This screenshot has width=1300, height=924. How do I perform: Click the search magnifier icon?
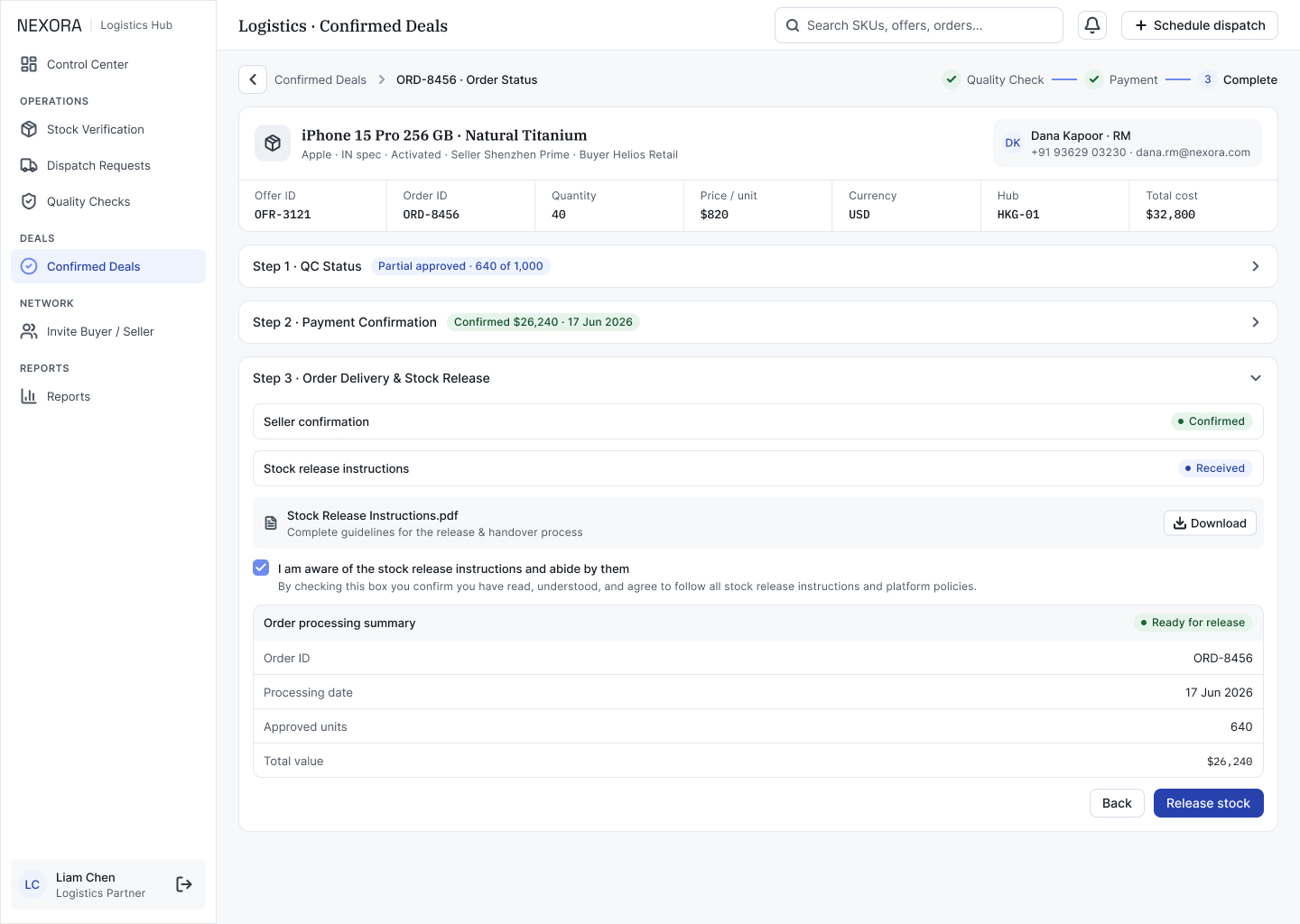coord(793,25)
